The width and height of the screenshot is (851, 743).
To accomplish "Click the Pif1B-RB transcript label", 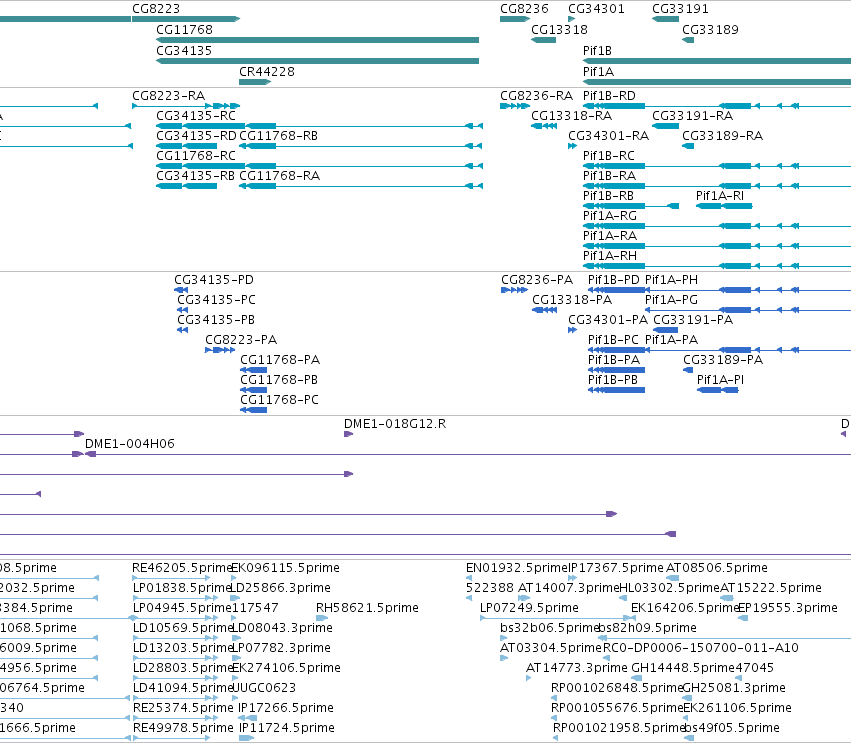I will tap(608, 196).
